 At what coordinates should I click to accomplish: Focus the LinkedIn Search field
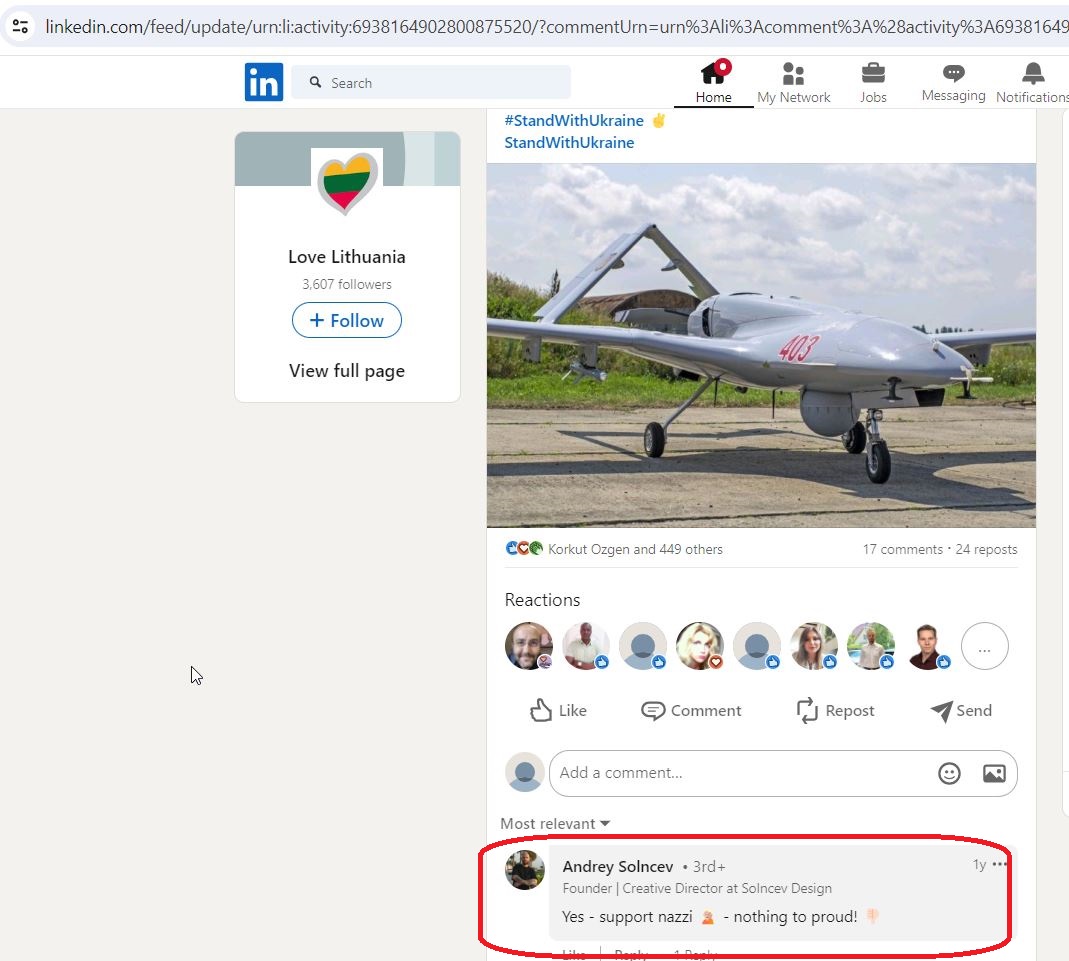pos(431,82)
